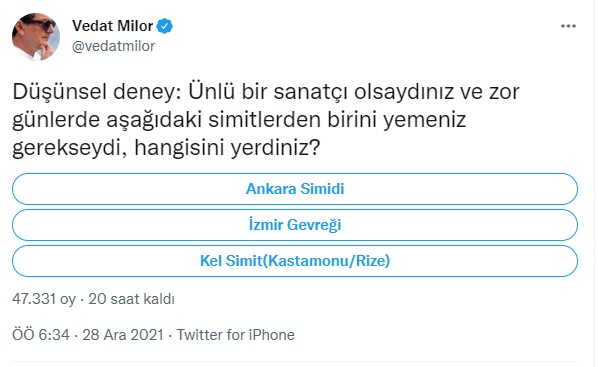This screenshot has height=367, width=598.
Task: Click the blue verified badge
Action: 165,26
